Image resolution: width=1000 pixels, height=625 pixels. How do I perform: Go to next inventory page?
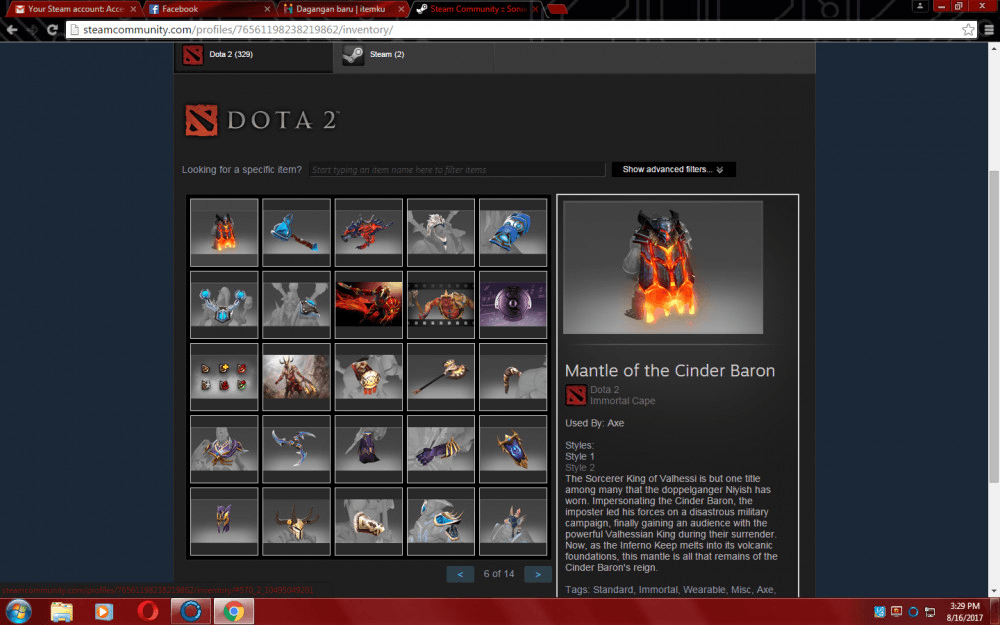(537, 574)
